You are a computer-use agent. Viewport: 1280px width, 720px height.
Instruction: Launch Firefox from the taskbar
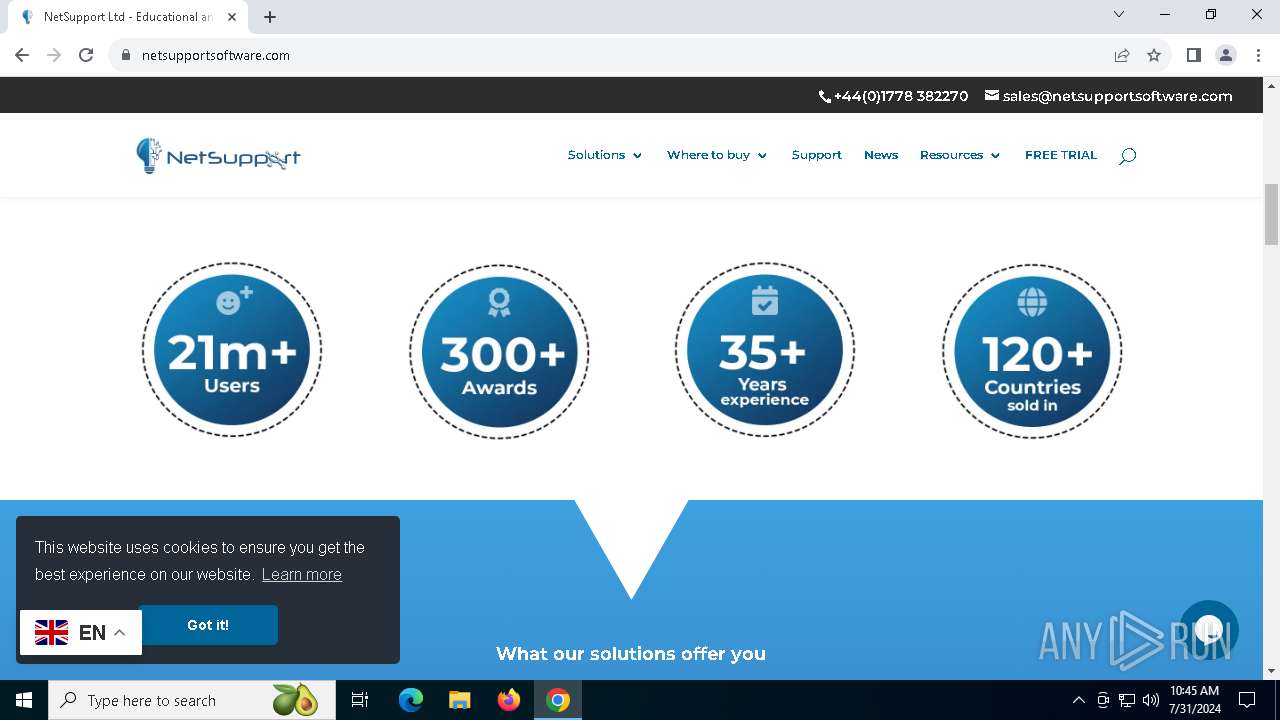(509, 700)
